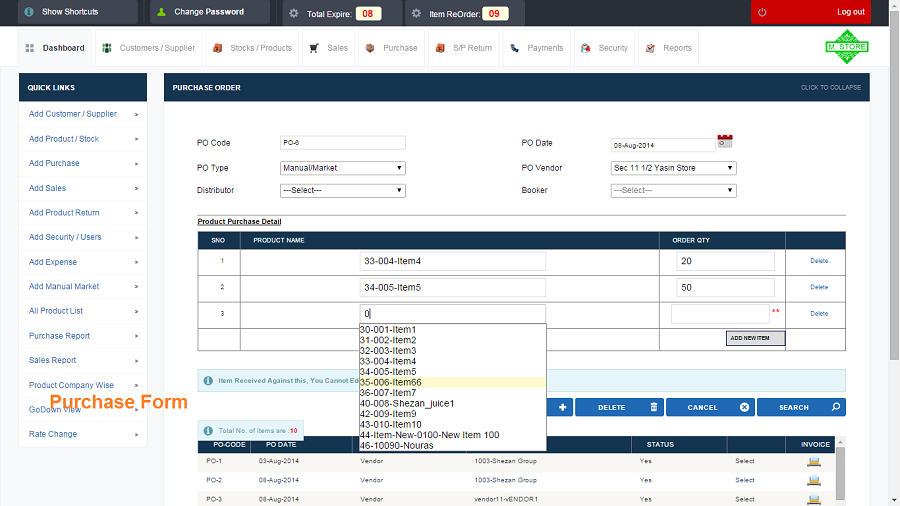Viewport: 900px width, 506px height.
Task: Select 46-10090-Nouras from autocomplete list
Action: pos(452,446)
